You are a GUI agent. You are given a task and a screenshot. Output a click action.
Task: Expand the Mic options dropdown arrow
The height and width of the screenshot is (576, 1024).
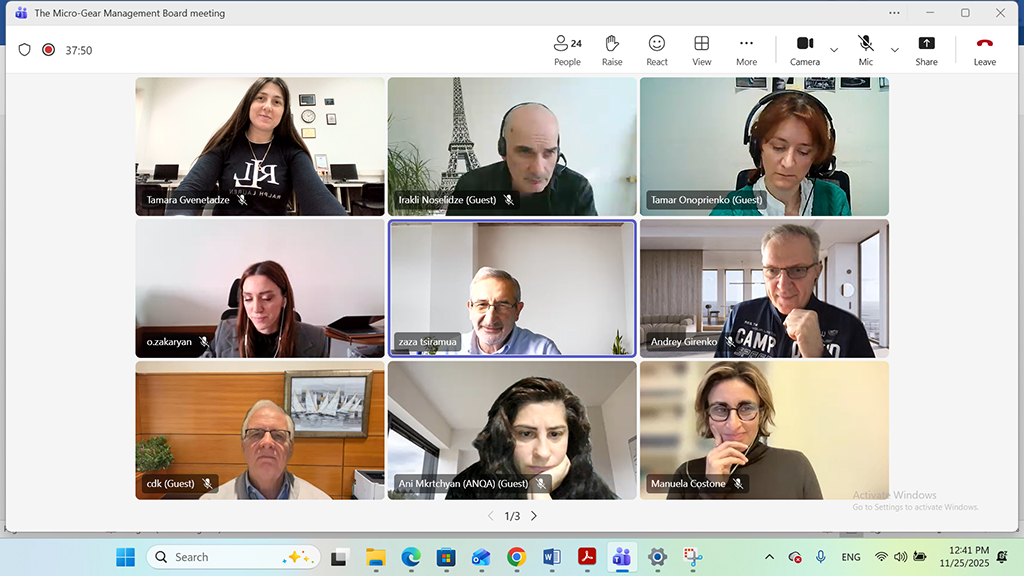[894, 50]
